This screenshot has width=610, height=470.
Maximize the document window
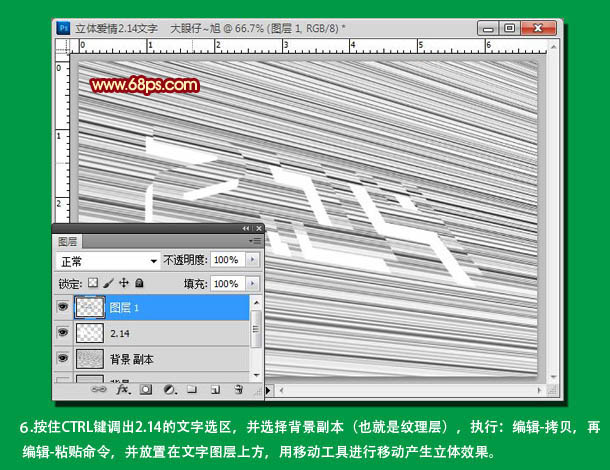click(x=509, y=28)
